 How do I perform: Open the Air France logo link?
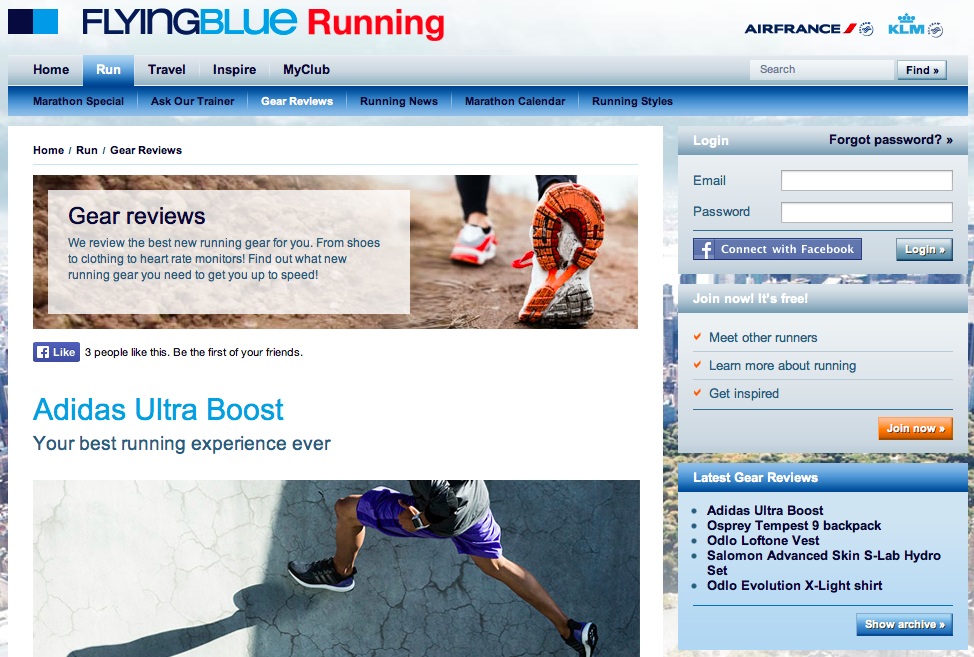coord(809,29)
